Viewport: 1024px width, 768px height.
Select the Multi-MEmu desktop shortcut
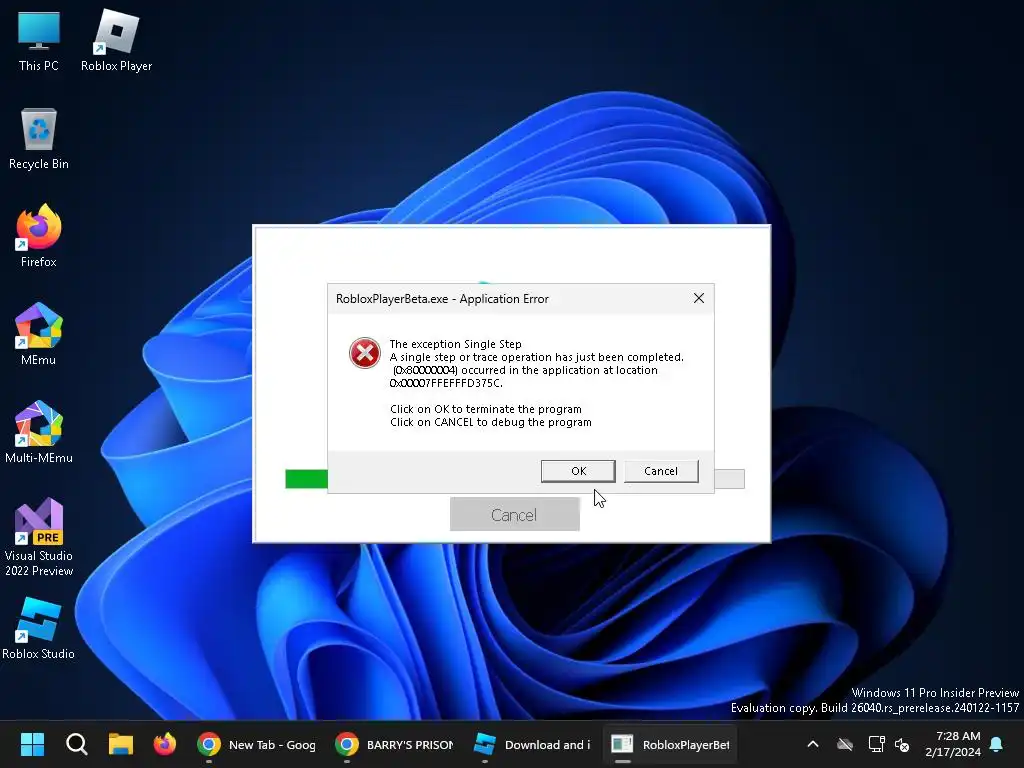pyautogui.click(x=39, y=432)
